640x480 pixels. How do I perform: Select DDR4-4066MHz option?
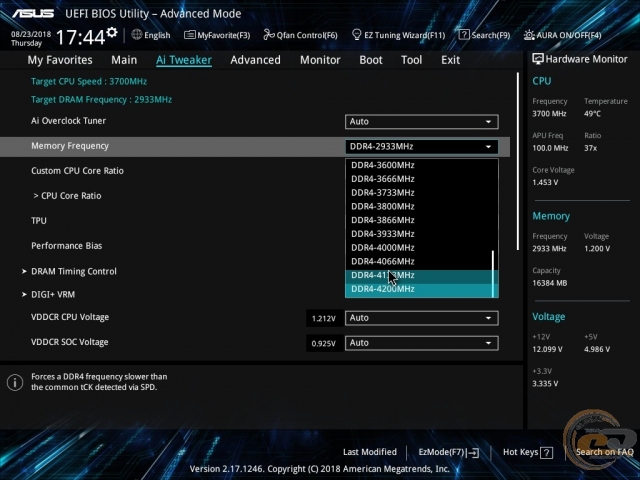(419, 261)
